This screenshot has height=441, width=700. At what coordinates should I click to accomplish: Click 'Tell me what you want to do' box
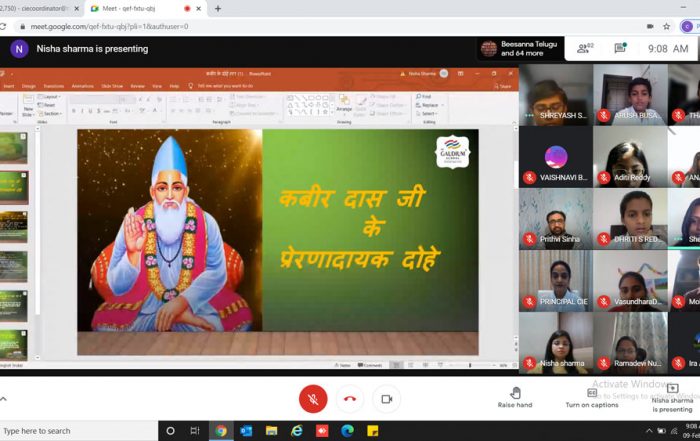(221, 86)
